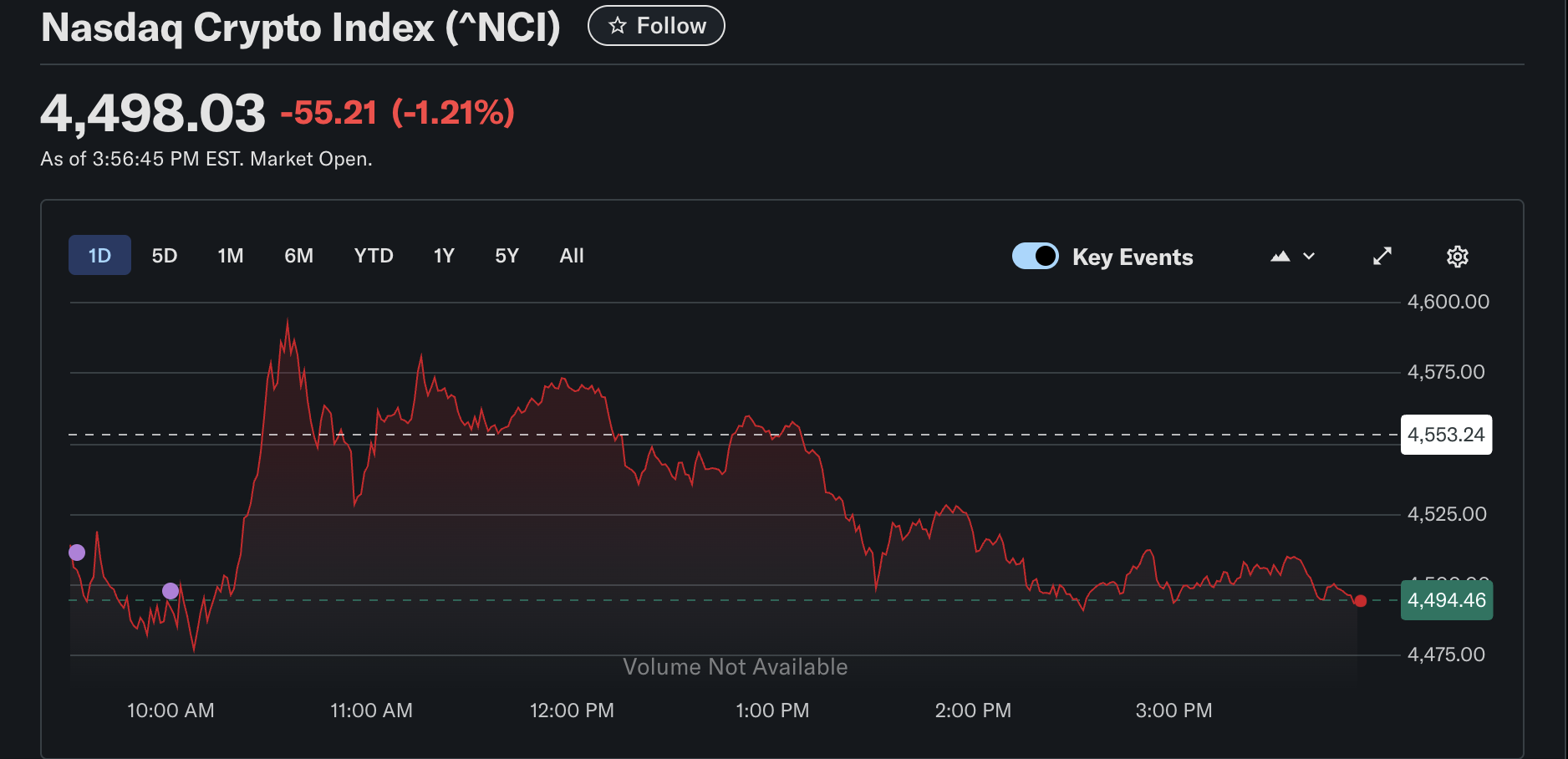
Task: Open the 1Y performance view
Action: (444, 256)
